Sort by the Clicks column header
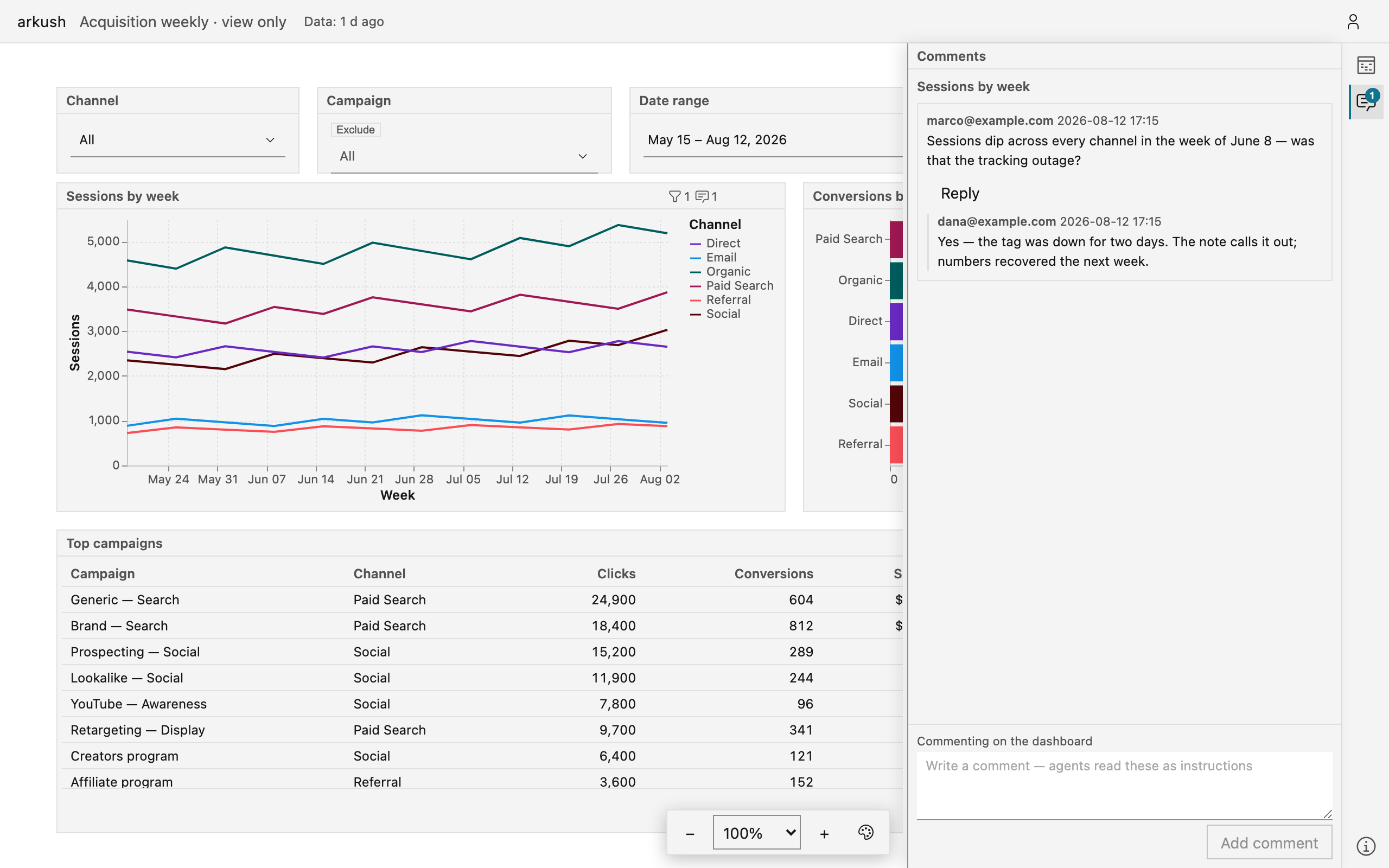The image size is (1389, 868). coord(616,573)
